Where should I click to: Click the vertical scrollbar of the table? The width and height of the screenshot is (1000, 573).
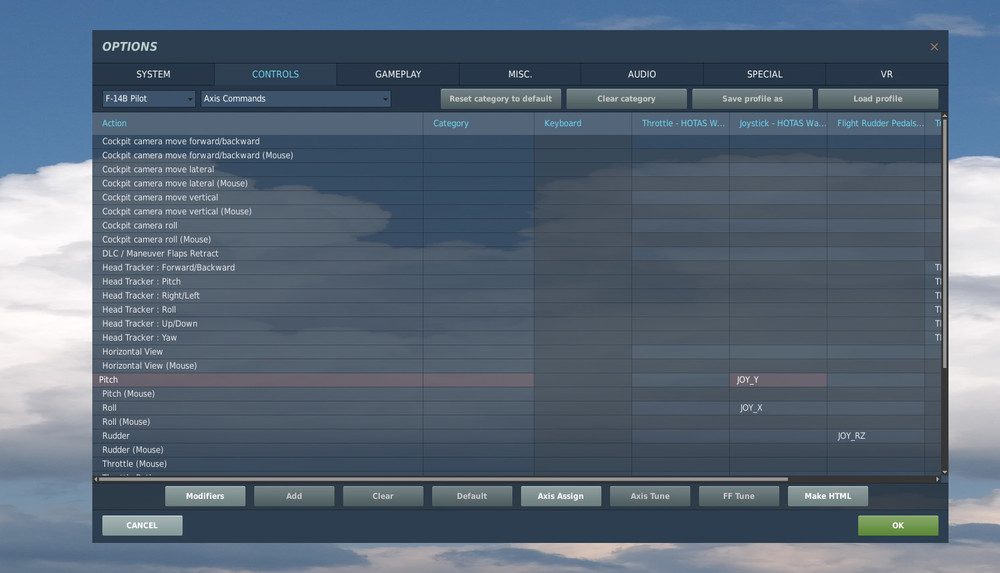coord(945,243)
